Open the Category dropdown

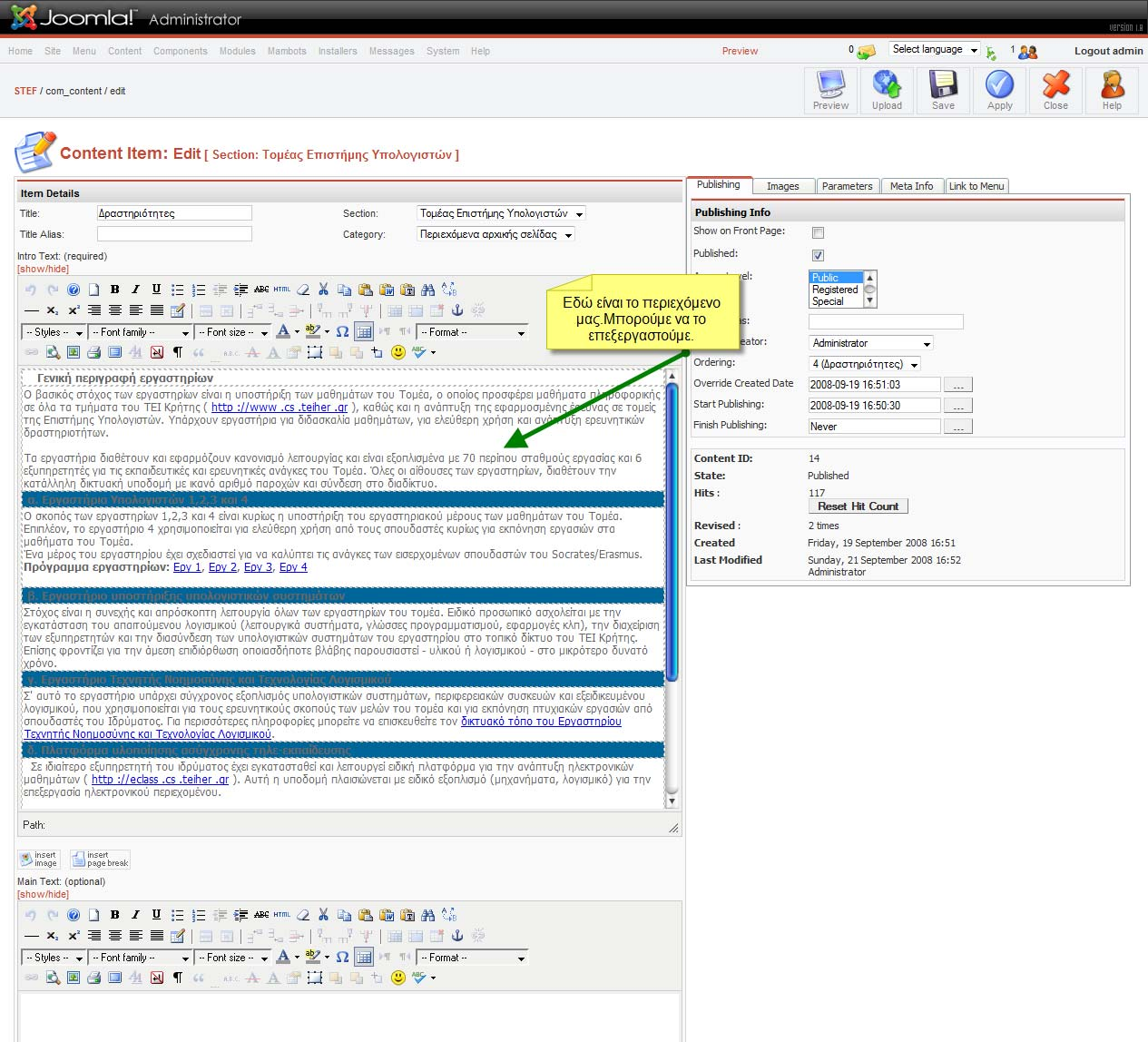coord(496,234)
